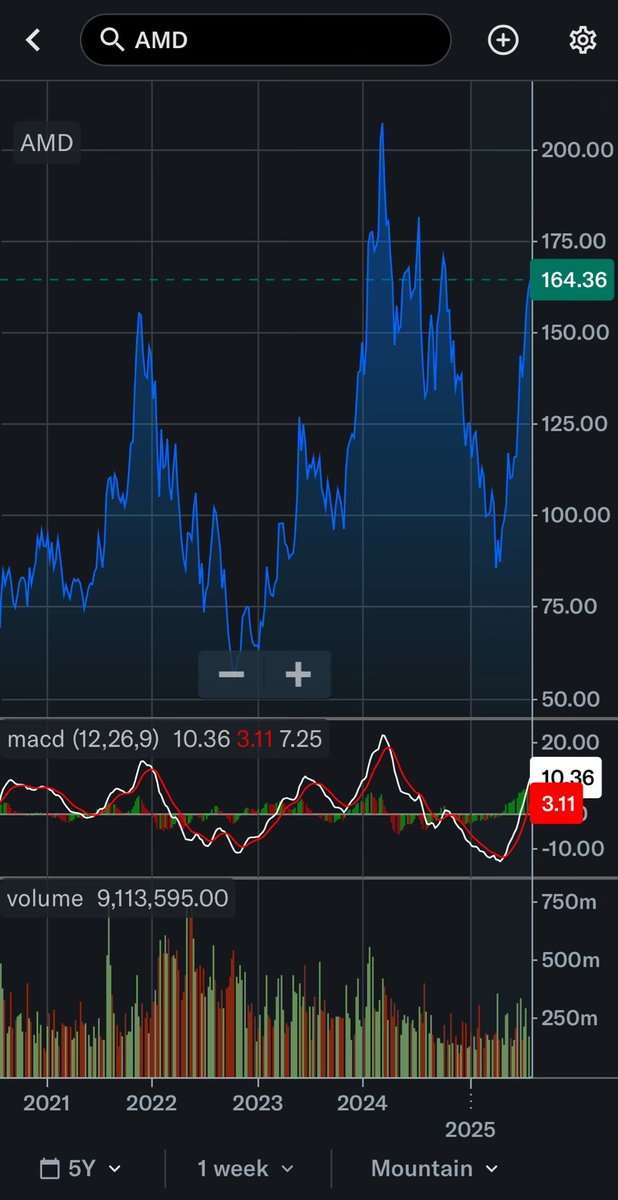This screenshot has height=1200, width=618.
Task: Click the 2022 time axis label
Action: click(x=152, y=1101)
